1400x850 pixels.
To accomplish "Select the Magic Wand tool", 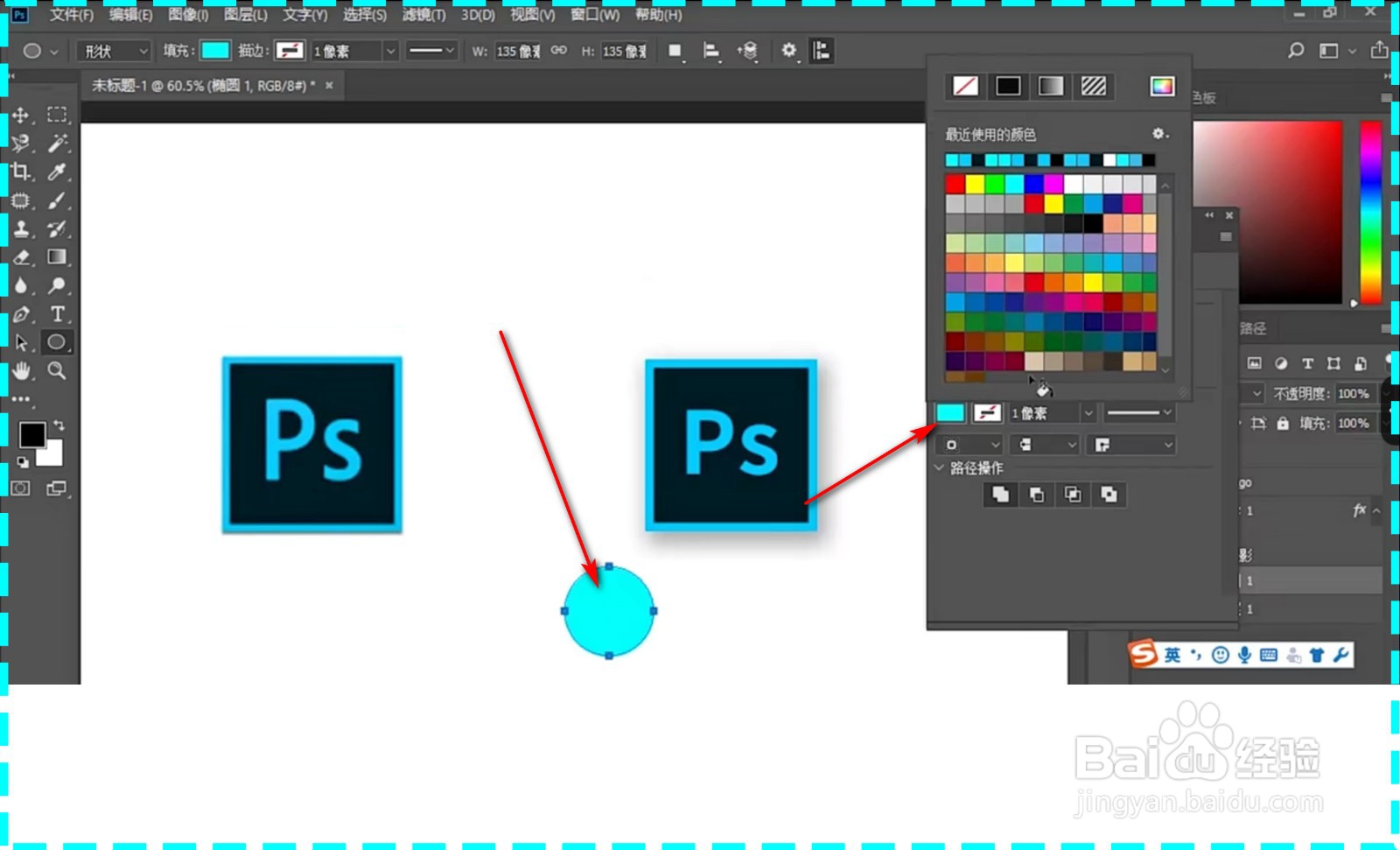I will (x=57, y=144).
